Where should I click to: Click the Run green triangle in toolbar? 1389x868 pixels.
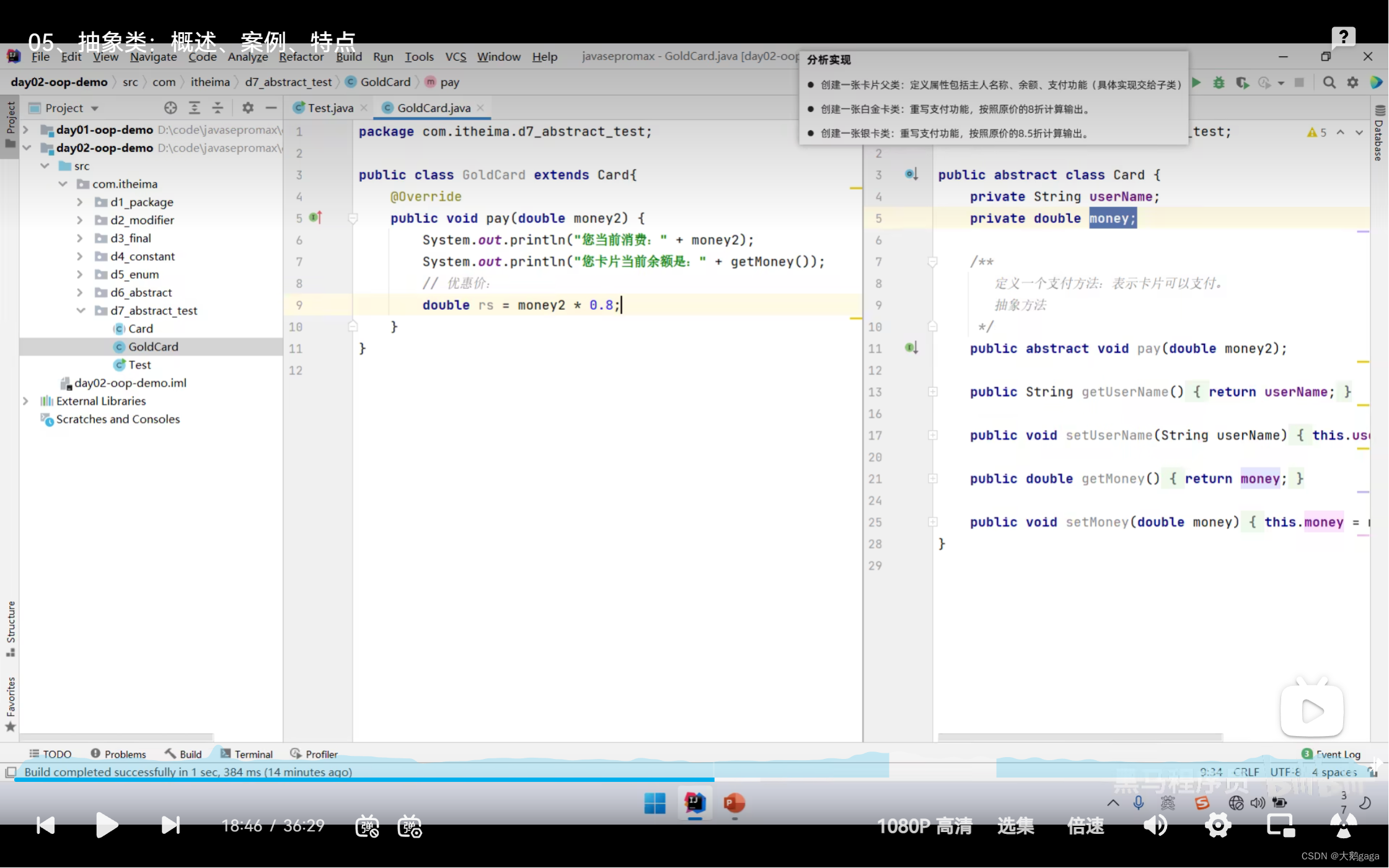[x=1196, y=82]
